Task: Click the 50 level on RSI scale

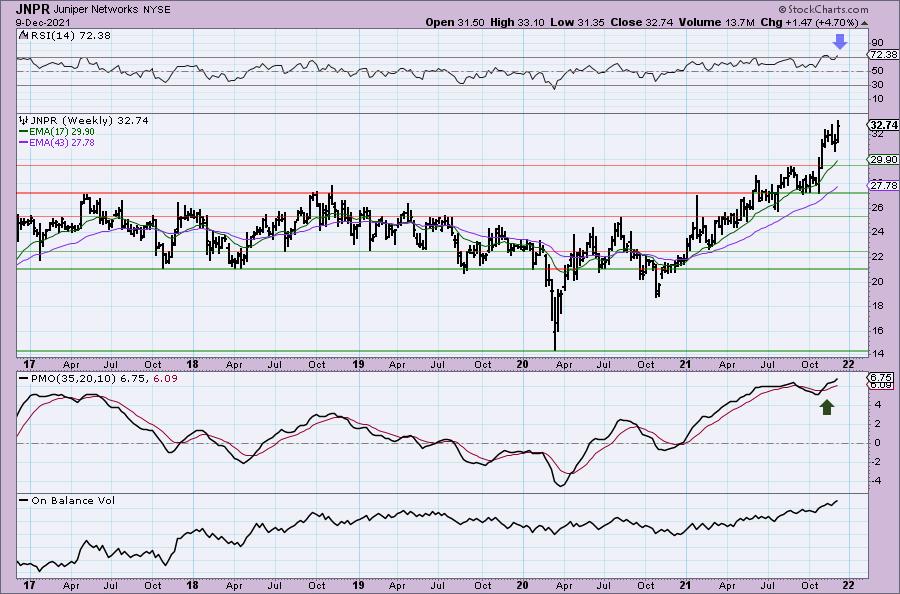Action: coord(877,71)
